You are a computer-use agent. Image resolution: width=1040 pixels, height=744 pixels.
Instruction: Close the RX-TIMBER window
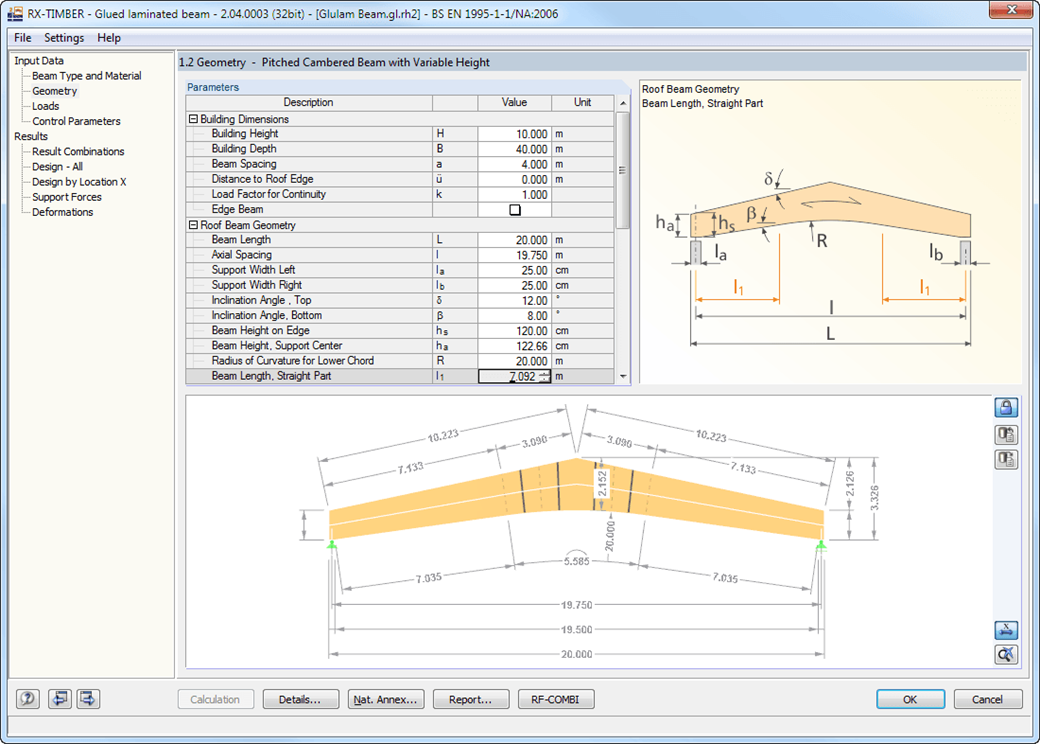(x=1011, y=9)
